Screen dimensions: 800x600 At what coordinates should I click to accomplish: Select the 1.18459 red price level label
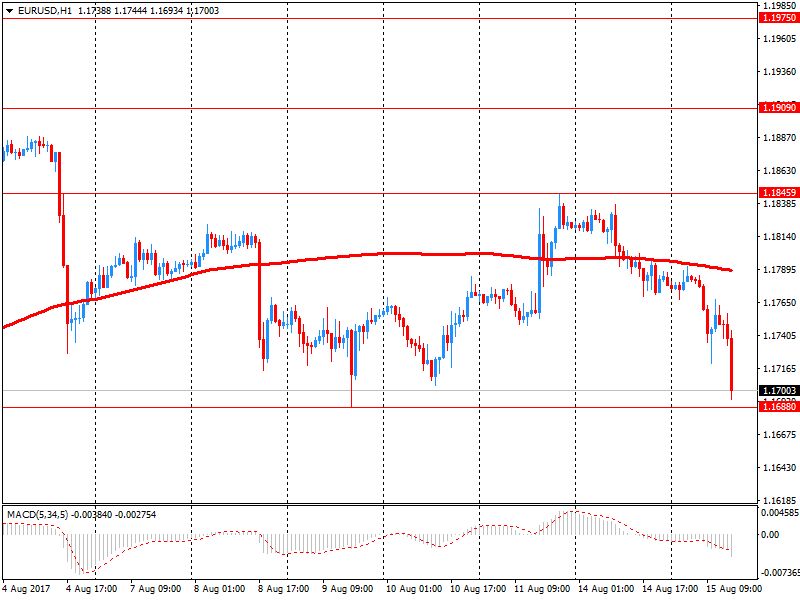[779, 193]
